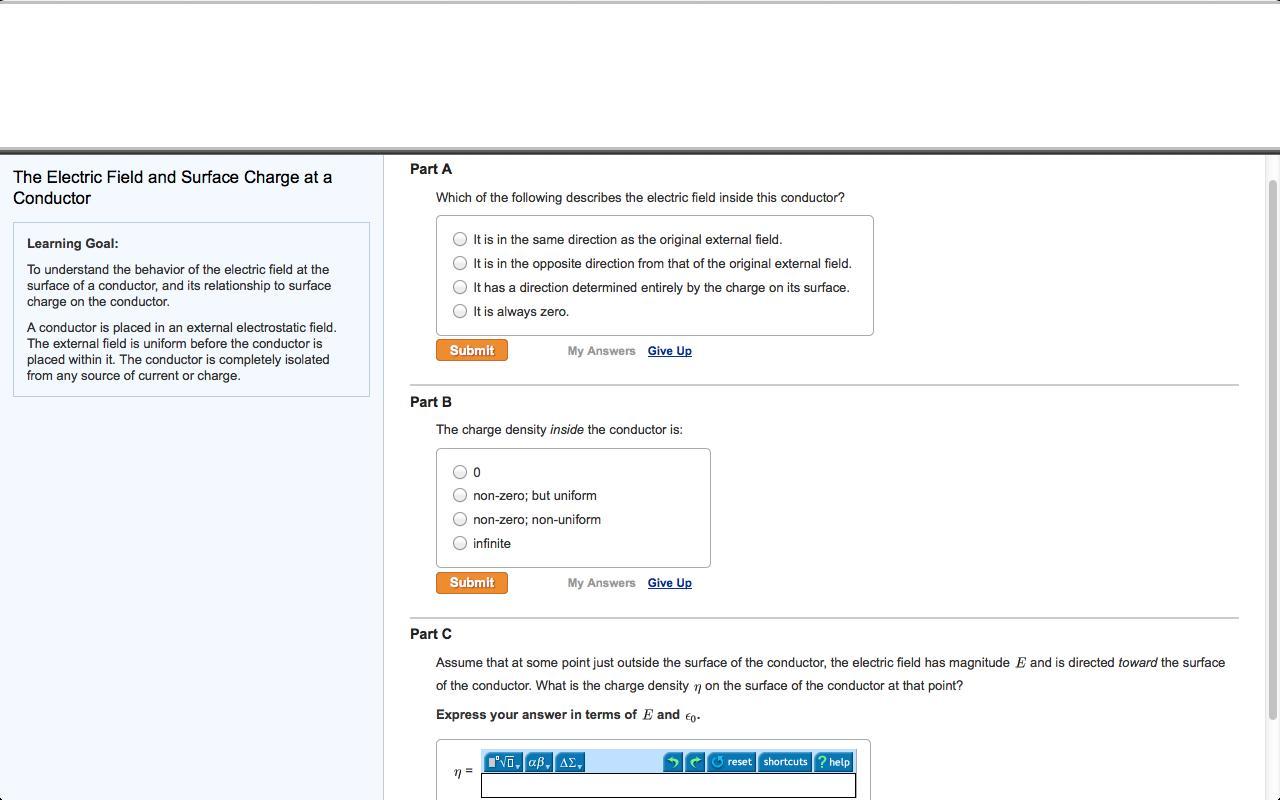
Task: Select 'It is always zero' option
Action: tap(460, 311)
